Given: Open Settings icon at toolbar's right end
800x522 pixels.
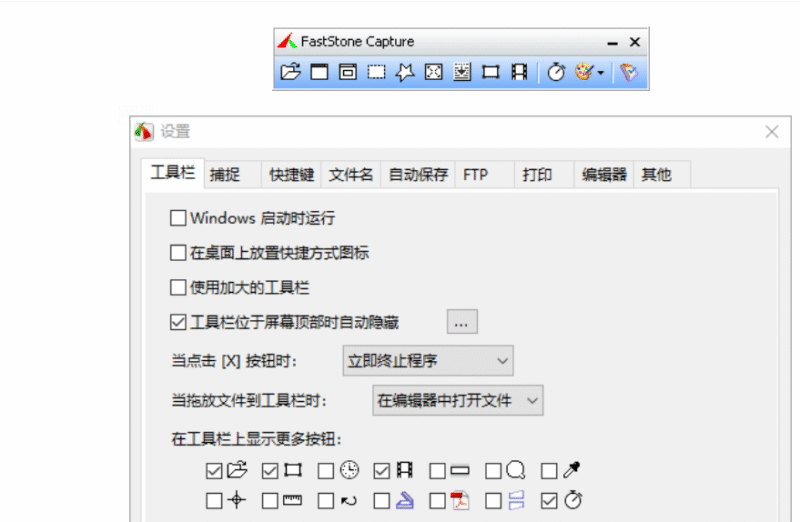Looking at the screenshot, I should point(629,72).
